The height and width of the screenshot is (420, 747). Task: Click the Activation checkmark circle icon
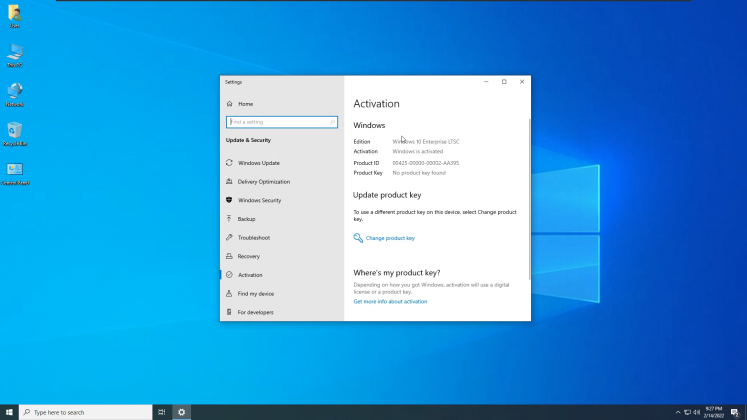[229, 275]
